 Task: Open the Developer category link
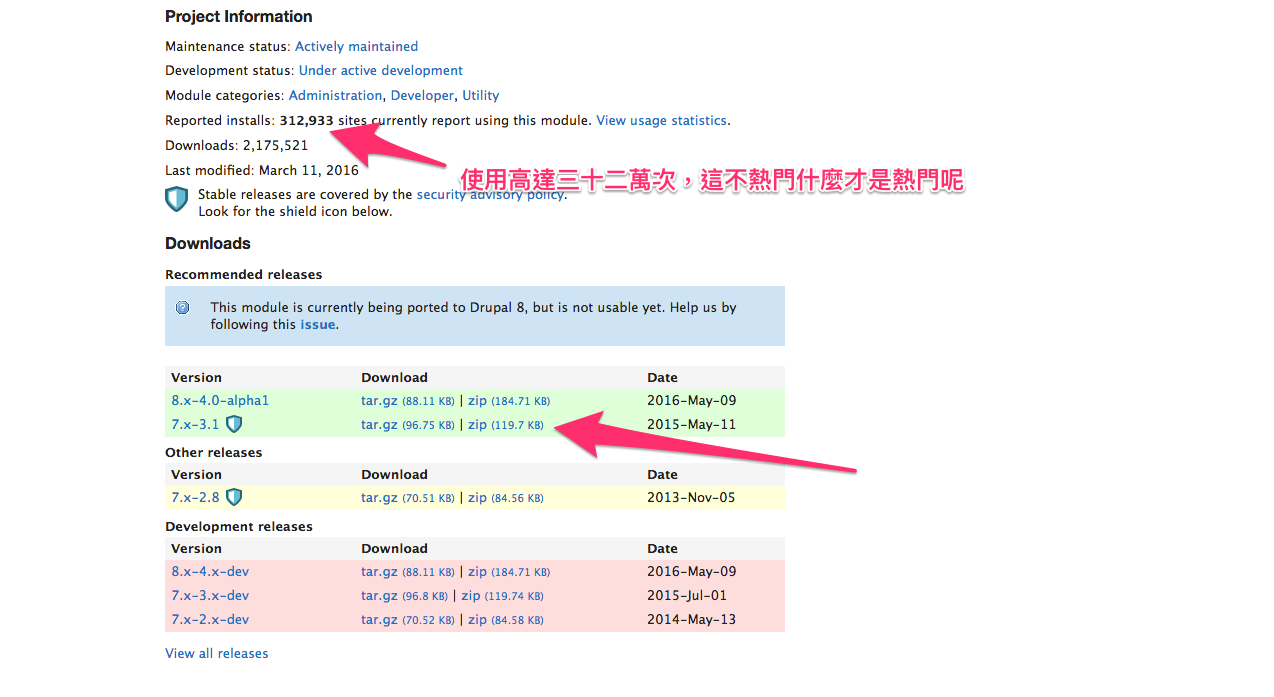tap(422, 96)
